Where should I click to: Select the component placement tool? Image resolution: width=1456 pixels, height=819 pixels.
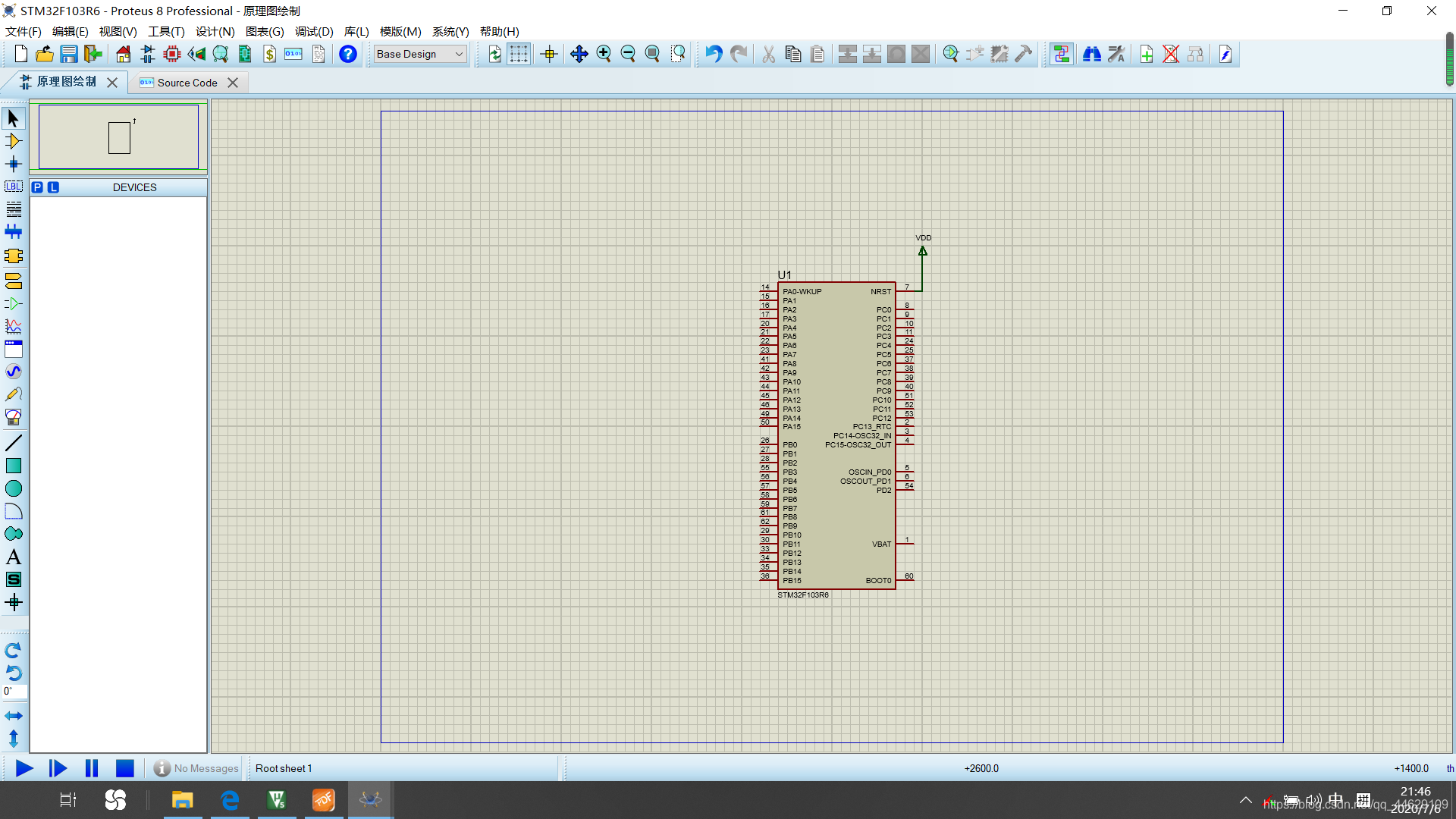pyautogui.click(x=13, y=141)
